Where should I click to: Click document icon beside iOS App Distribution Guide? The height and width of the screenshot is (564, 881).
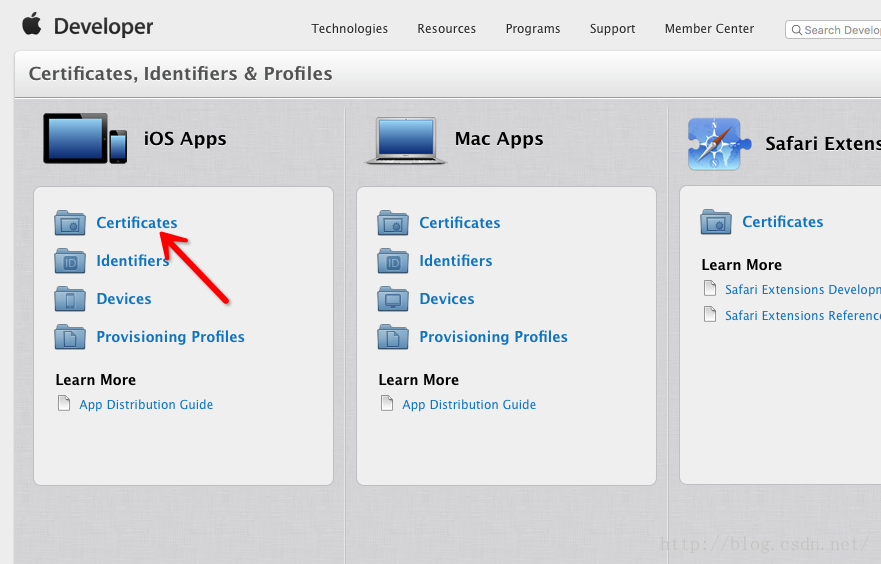click(x=64, y=403)
